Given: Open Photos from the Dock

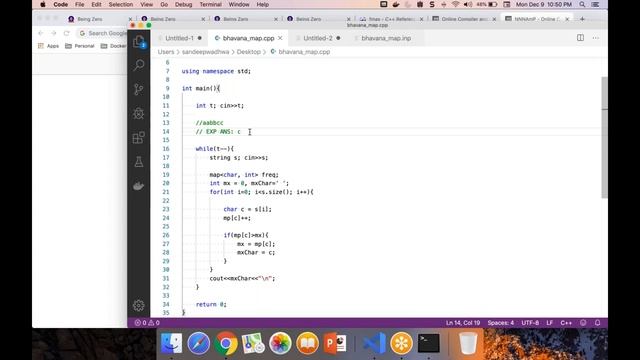Looking at the screenshot, I should point(280,343).
